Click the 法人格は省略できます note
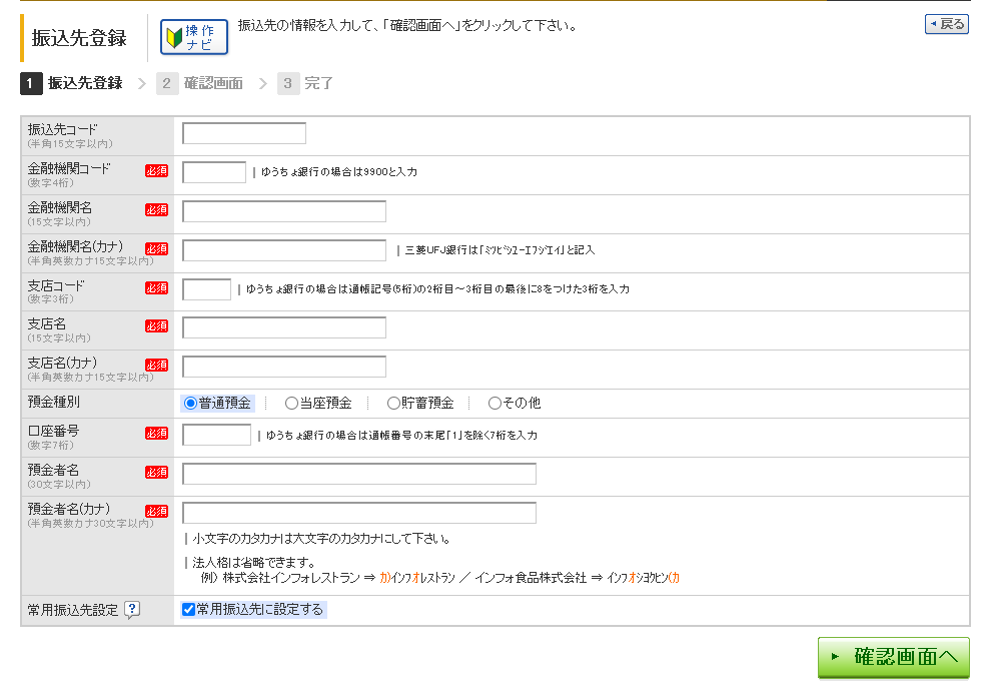 click(x=254, y=562)
